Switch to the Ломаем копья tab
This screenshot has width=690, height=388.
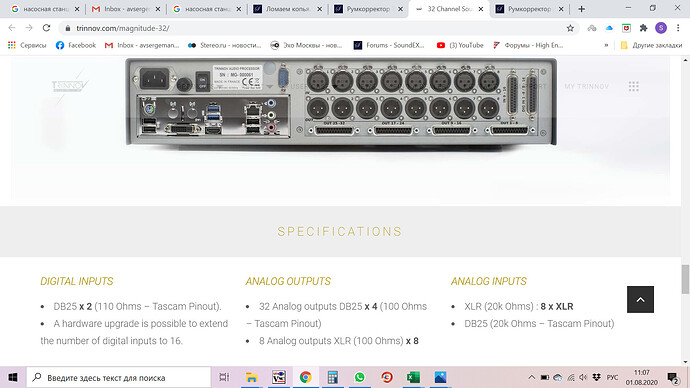[288, 9]
